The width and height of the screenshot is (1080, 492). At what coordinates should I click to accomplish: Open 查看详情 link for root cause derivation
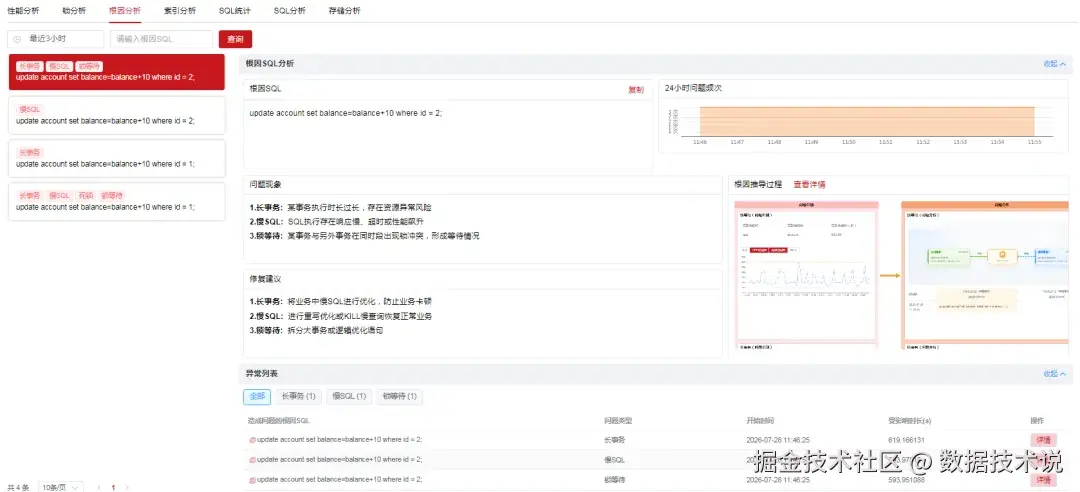[x=809, y=185]
